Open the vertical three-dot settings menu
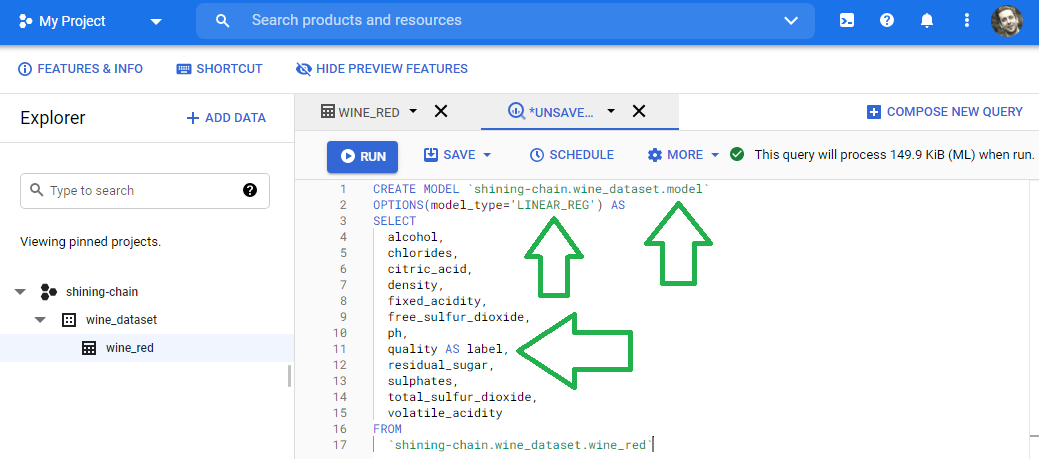Image resolution: width=1039 pixels, height=459 pixels. (966, 21)
